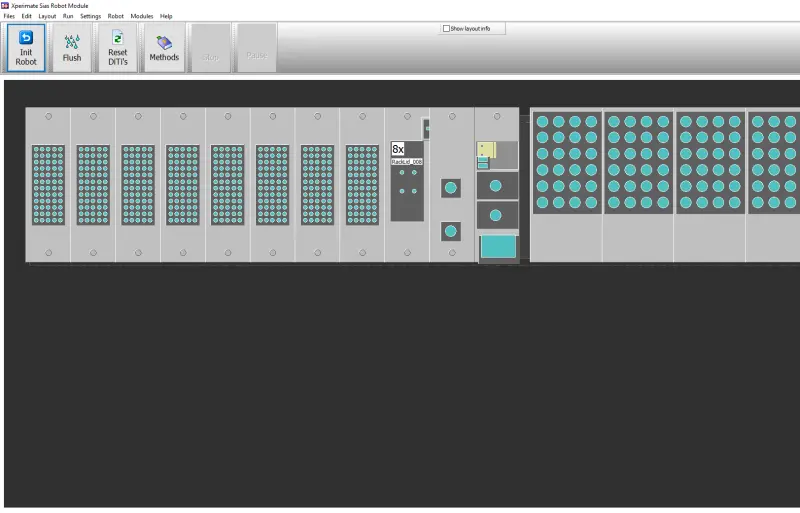Open the Modules menu

point(142,16)
